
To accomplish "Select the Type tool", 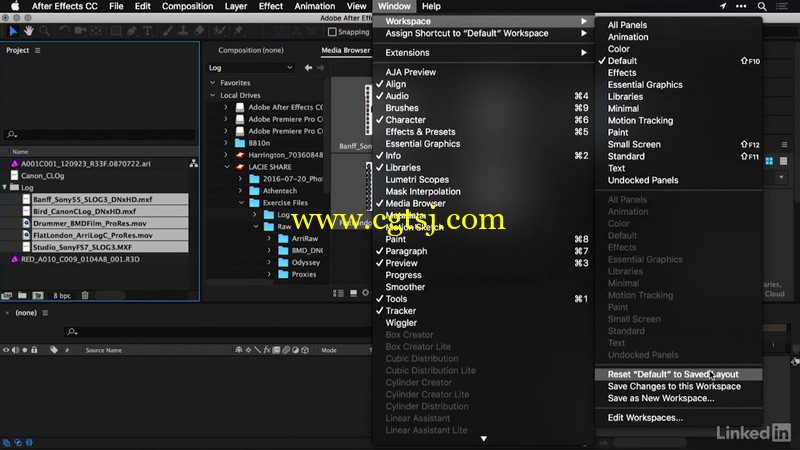I will pyautogui.click(x=148, y=31).
